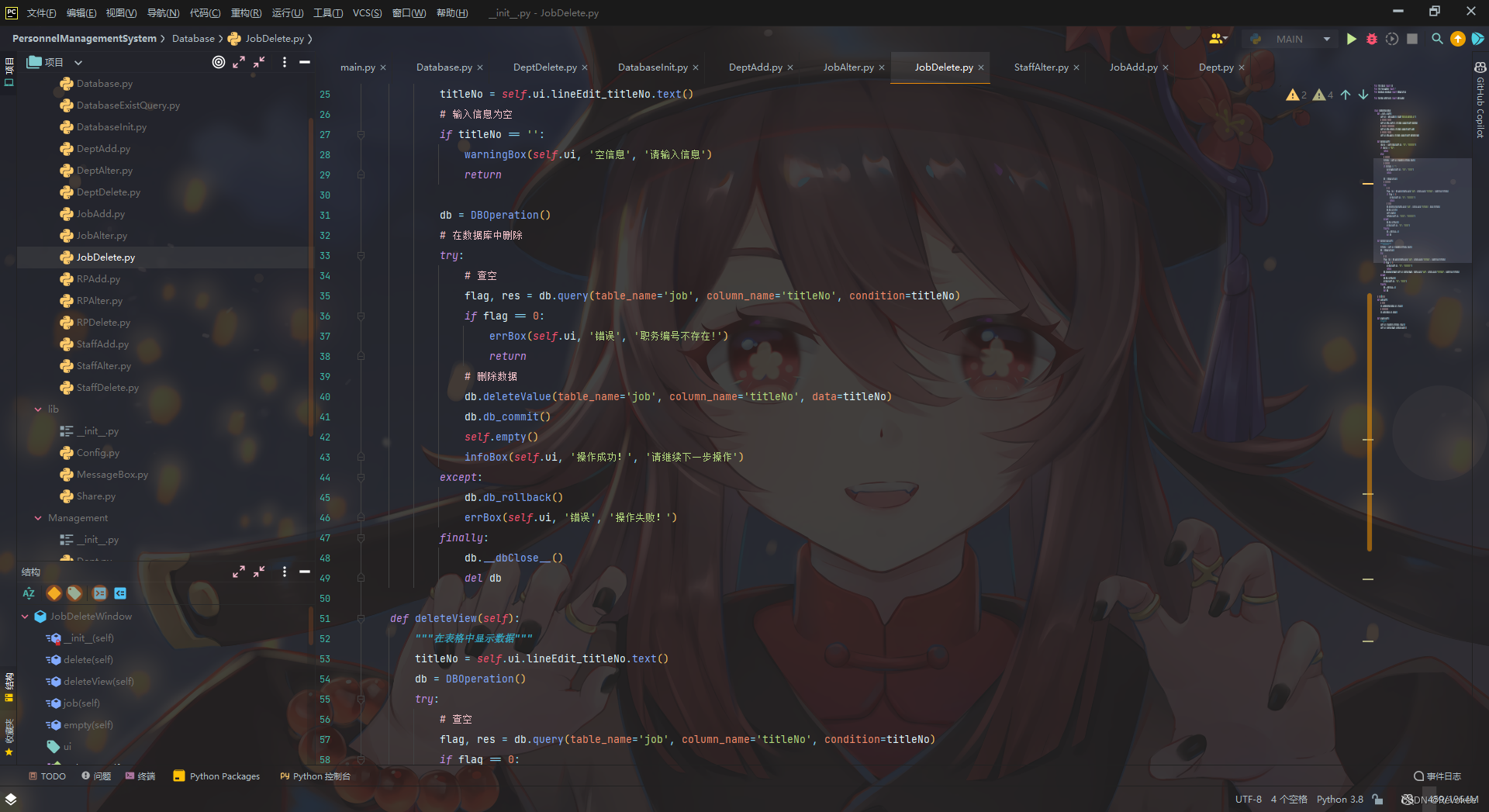Toggle read-only lock icon in status bar
Image resolution: width=1489 pixels, height=812 pixels.
1377,799
